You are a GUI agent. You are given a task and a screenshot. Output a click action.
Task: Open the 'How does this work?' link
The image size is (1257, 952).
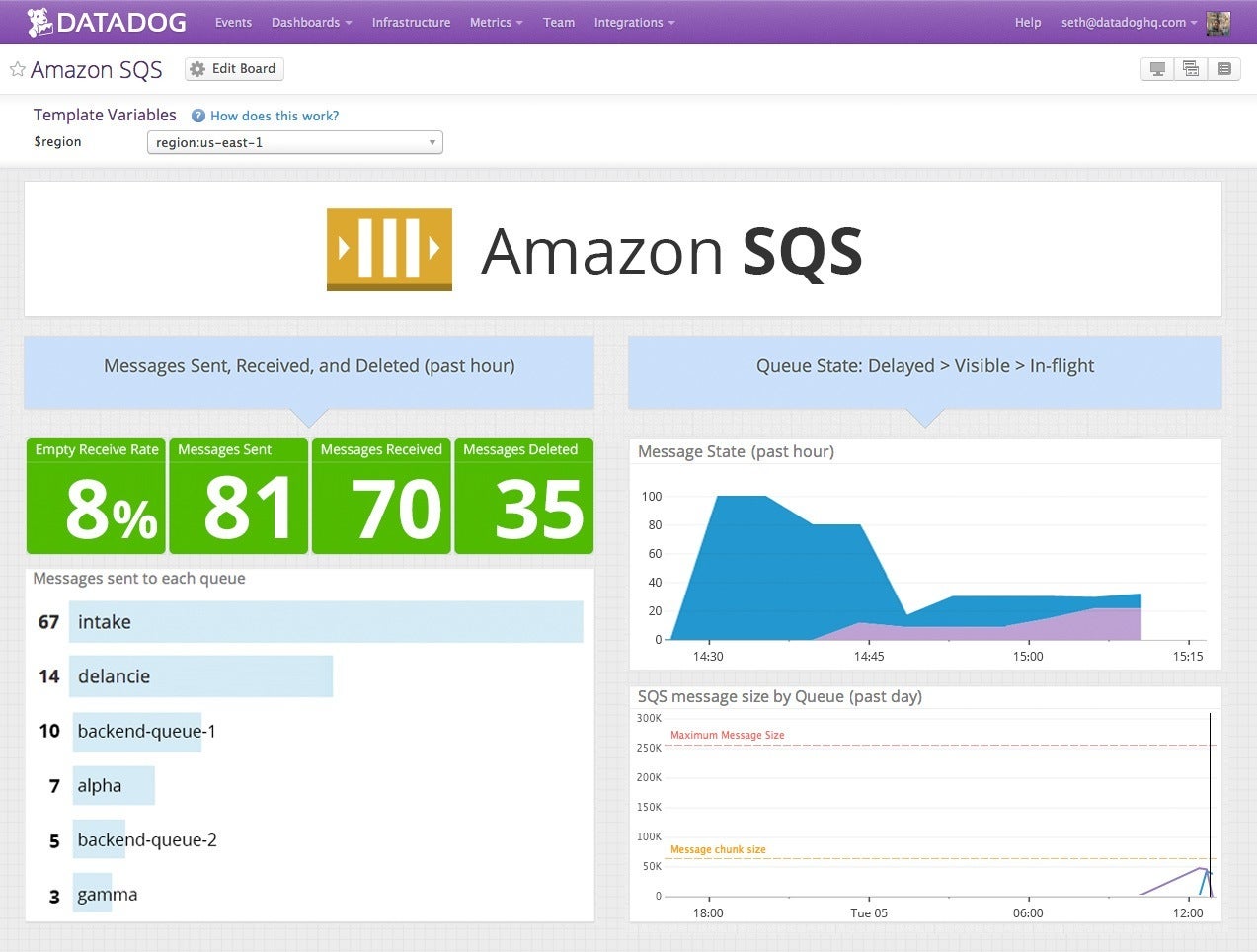(275, 116)
